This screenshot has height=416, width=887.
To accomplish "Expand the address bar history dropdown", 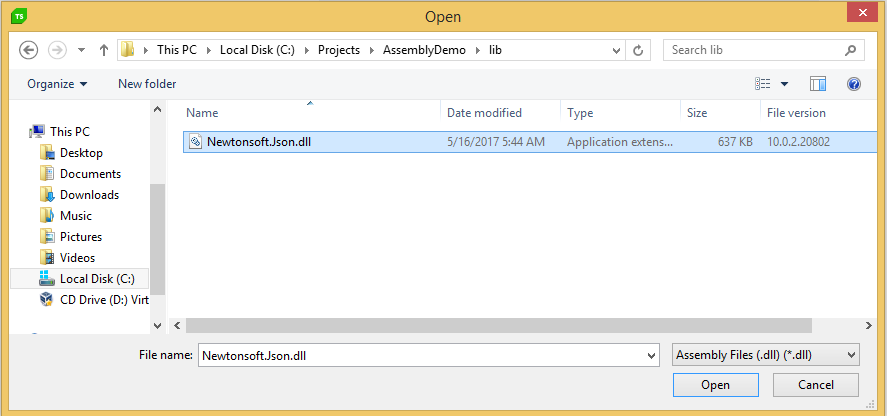I will click(617, 50).
